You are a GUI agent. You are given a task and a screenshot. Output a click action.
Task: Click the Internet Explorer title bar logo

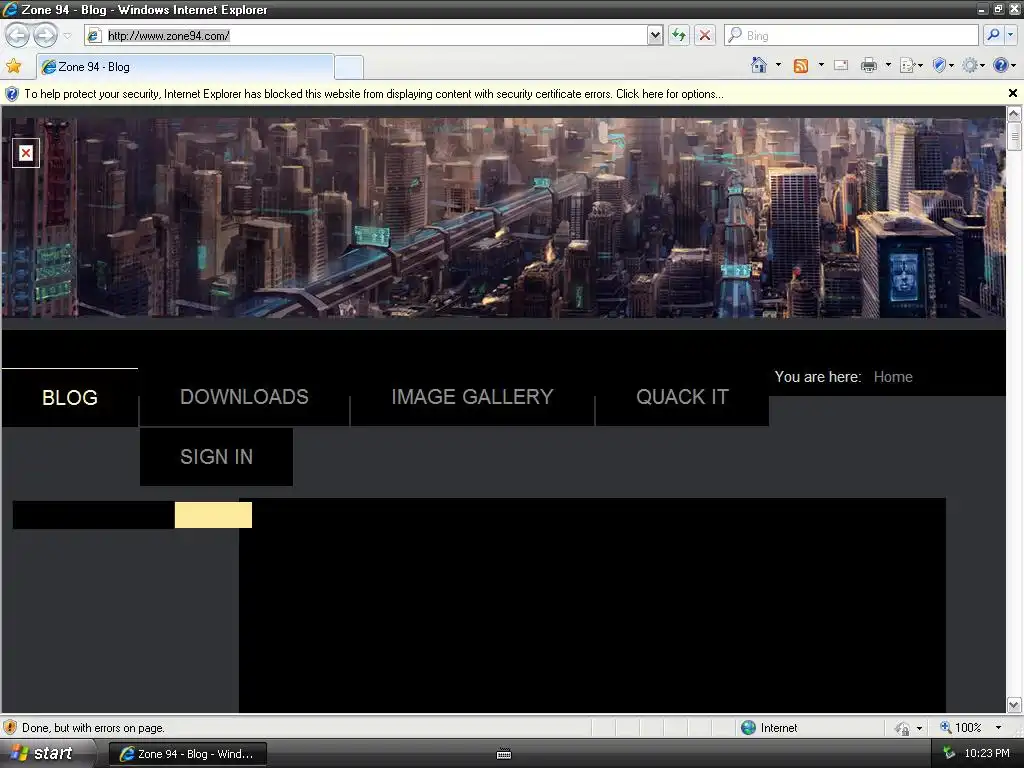10,9
